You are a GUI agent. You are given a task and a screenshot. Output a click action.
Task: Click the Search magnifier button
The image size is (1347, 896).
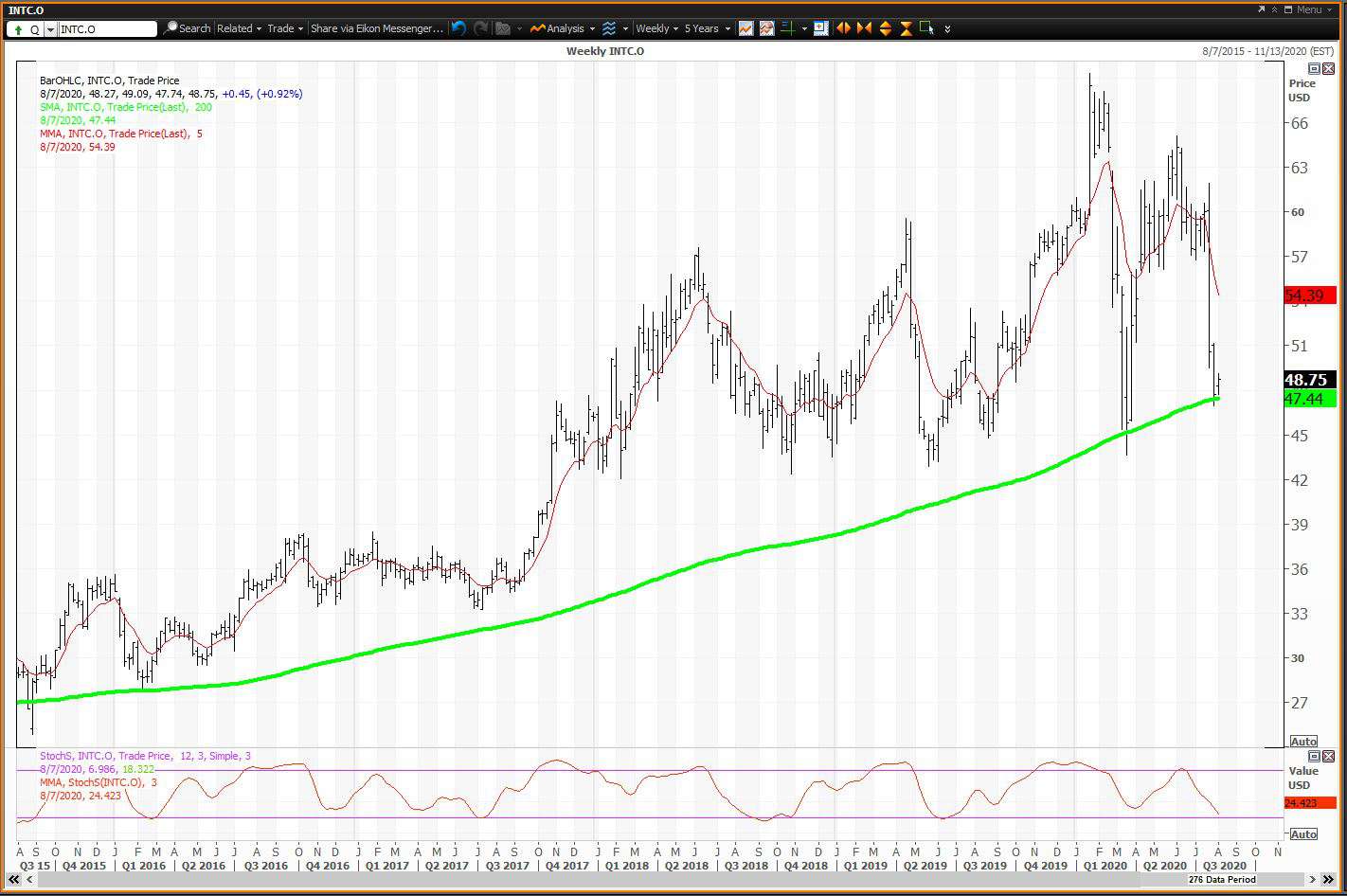pyautogui.click(x=187, y=28)
